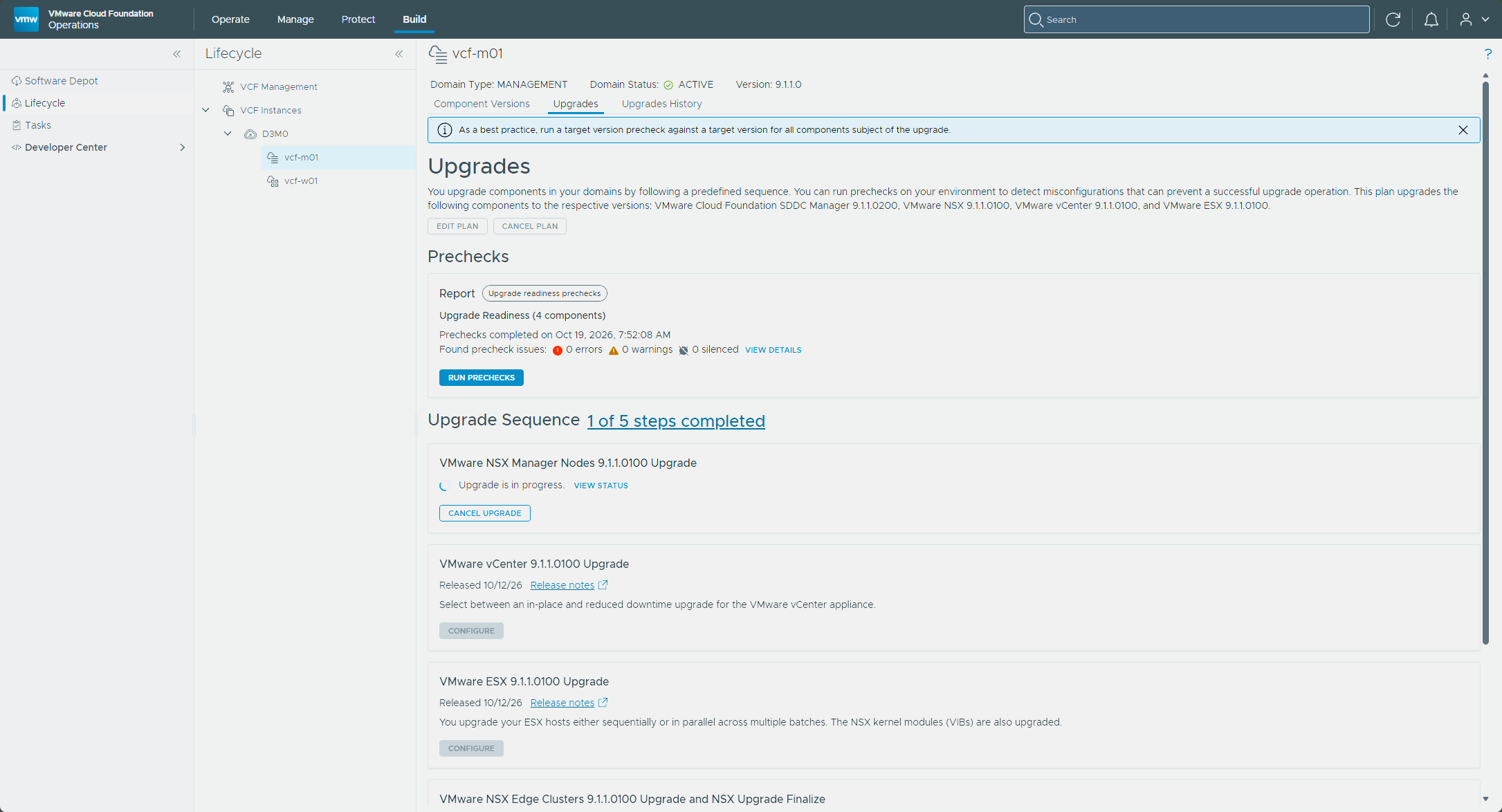Select vcf-m01 in the Lifecycle tree

338,158
